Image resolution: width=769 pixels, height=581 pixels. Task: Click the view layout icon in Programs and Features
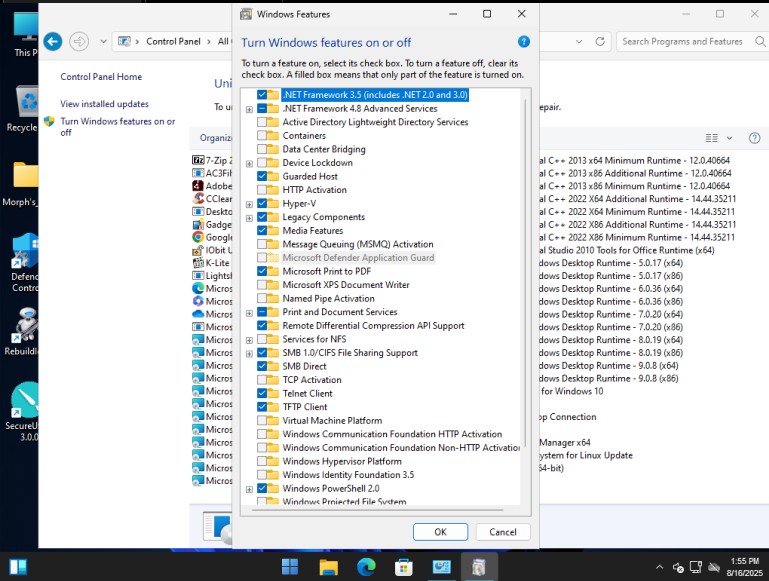pyautogui.click(x=711, y=138)
